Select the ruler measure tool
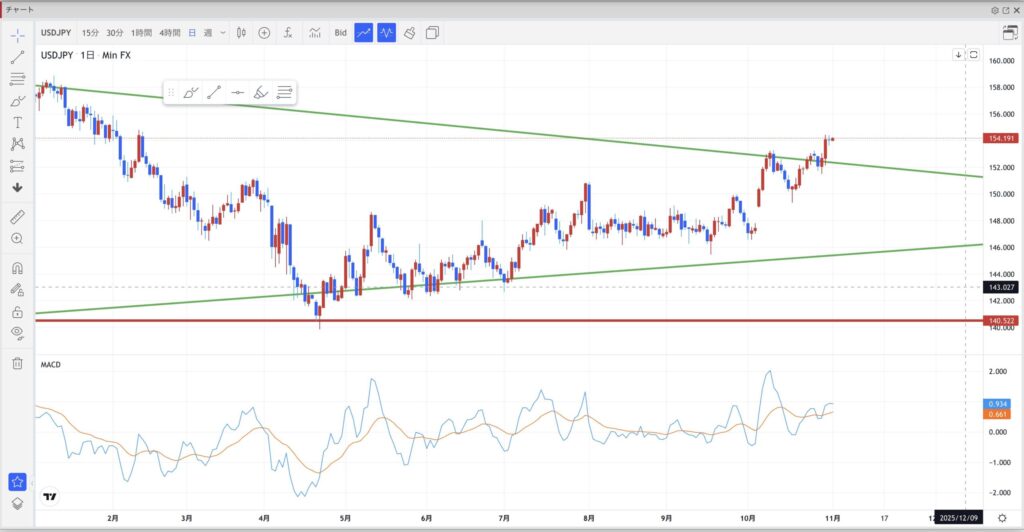Image resolution: width=1024 pixels, height=532 pixels. [17, 217]
